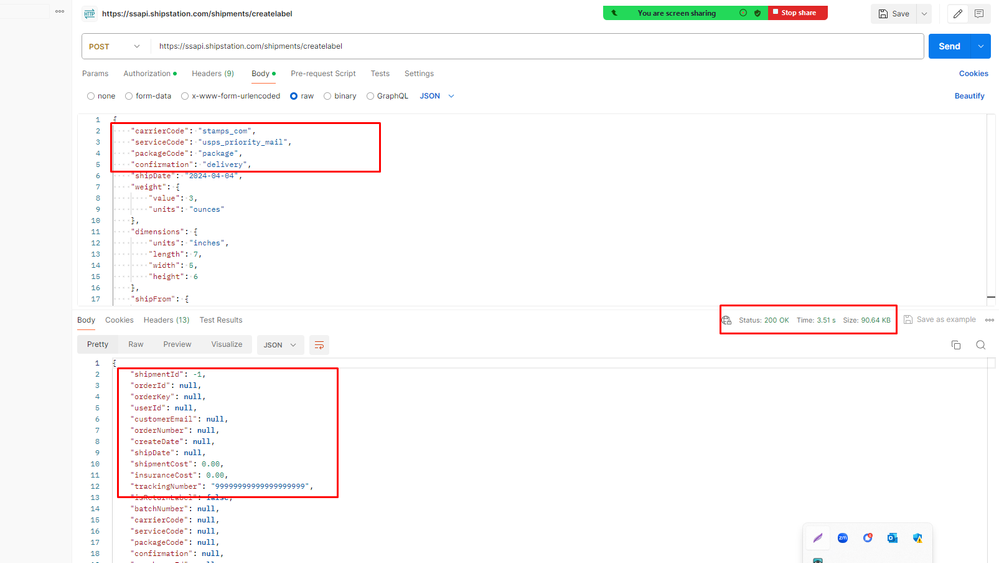Copy the response body using copy icon
The height and width of the screenshot is (563, 999).
pyautogui.click(x=956, y=345)
